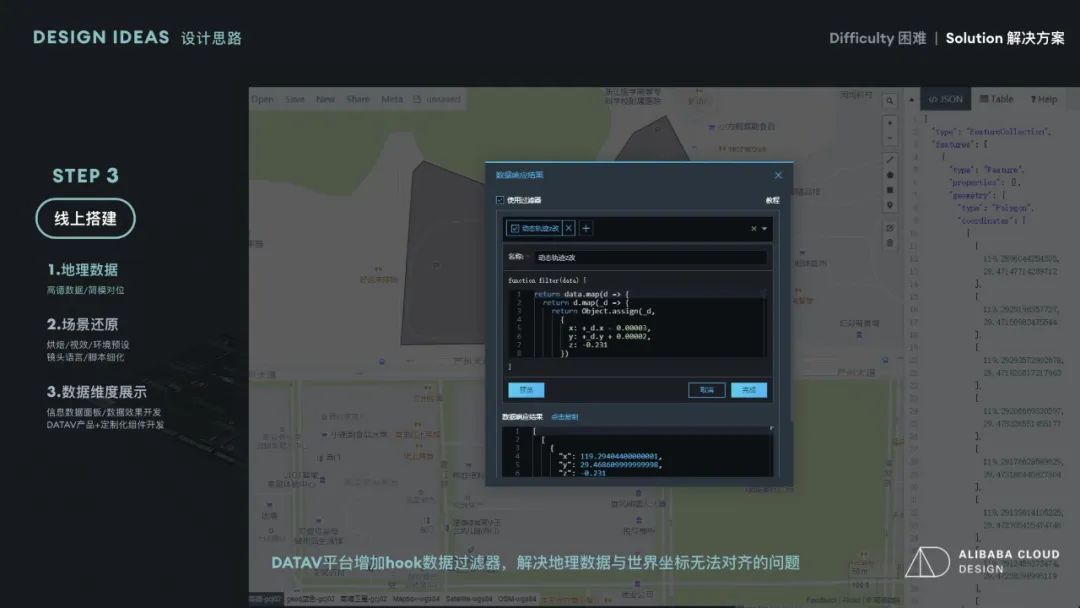Click the 取消 cancel button
Screen dimensions: 1080x608
(707, 390)
